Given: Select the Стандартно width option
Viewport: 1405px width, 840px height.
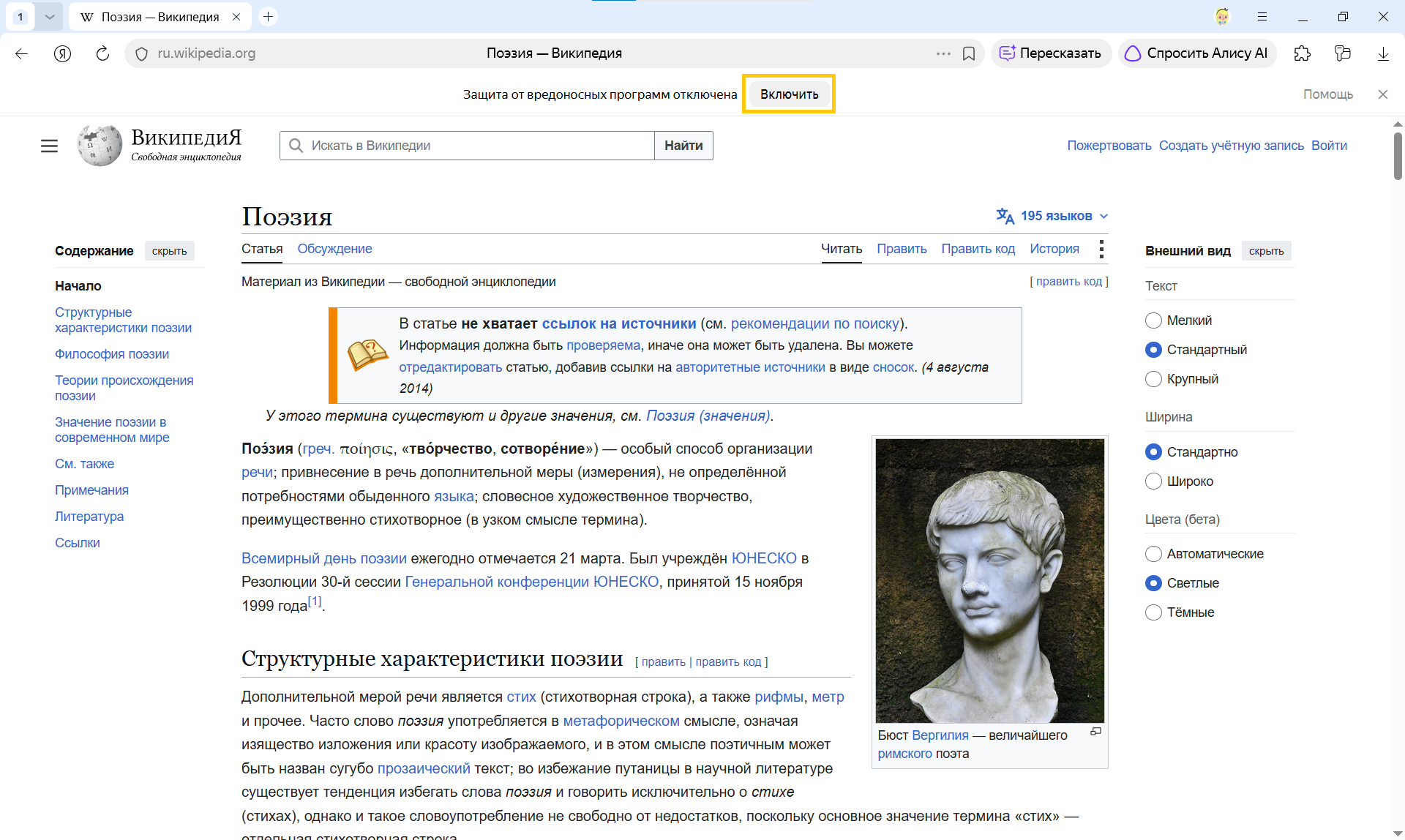Looking at the screenshot, I should [x=1153, y=452].
